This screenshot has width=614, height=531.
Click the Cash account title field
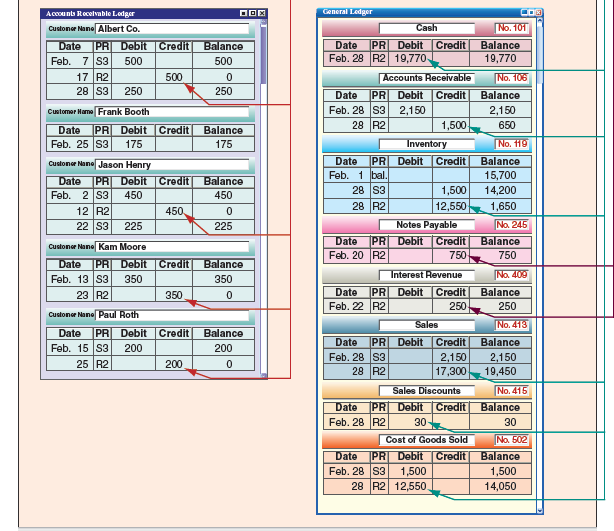click(426, 28)
